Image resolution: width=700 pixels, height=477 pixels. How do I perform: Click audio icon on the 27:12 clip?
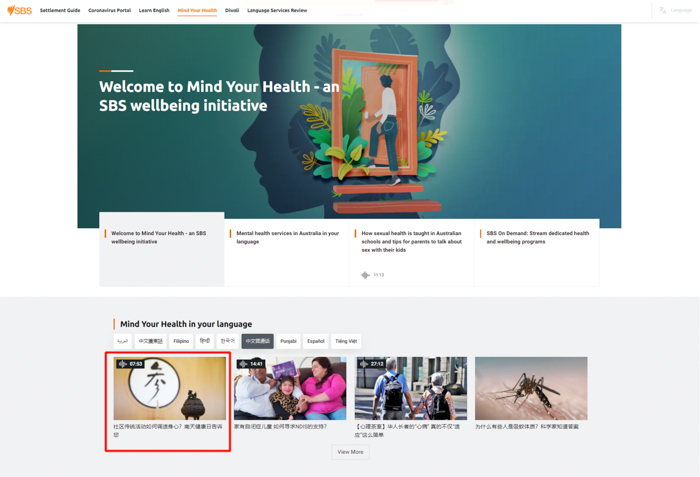point(364,364)
